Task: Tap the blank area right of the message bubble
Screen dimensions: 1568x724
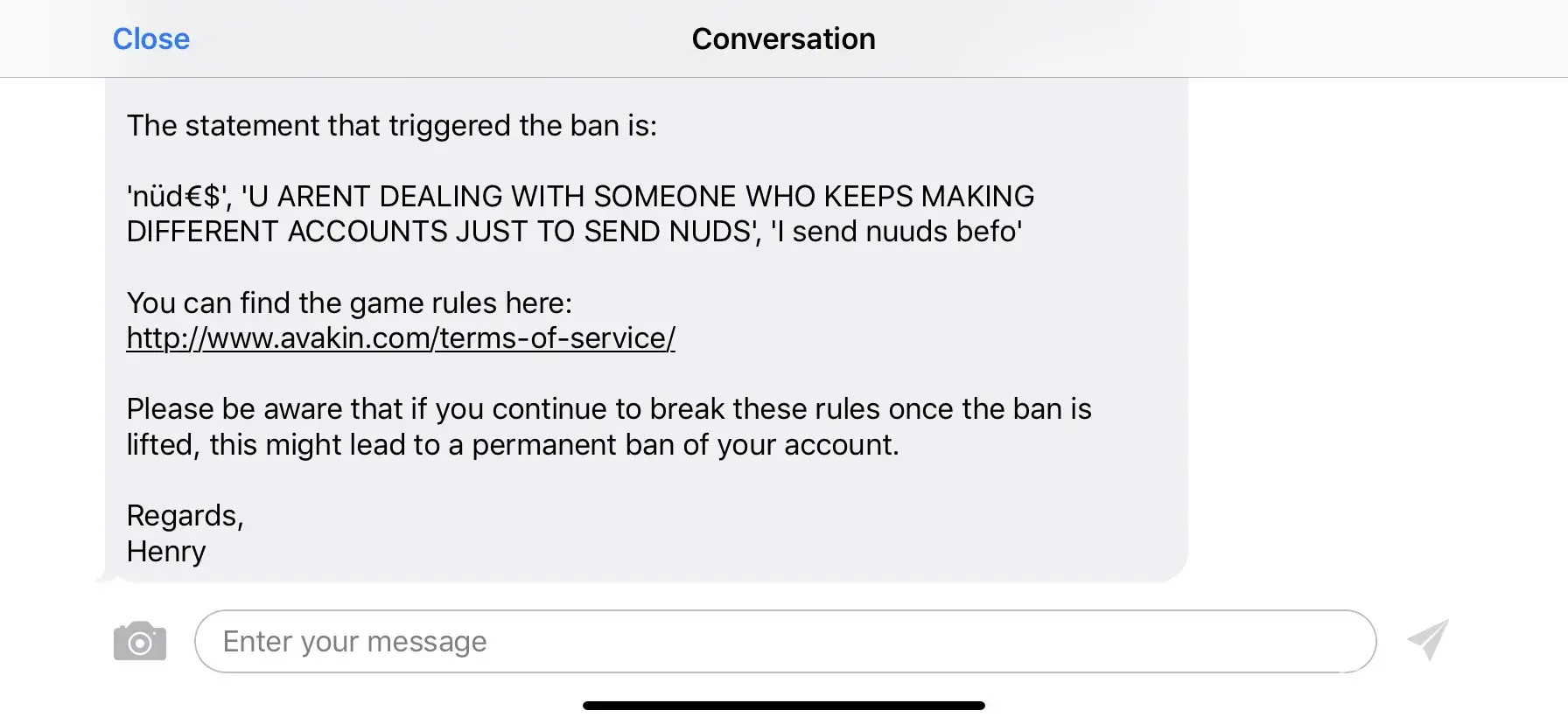Action: [1374, 332]
